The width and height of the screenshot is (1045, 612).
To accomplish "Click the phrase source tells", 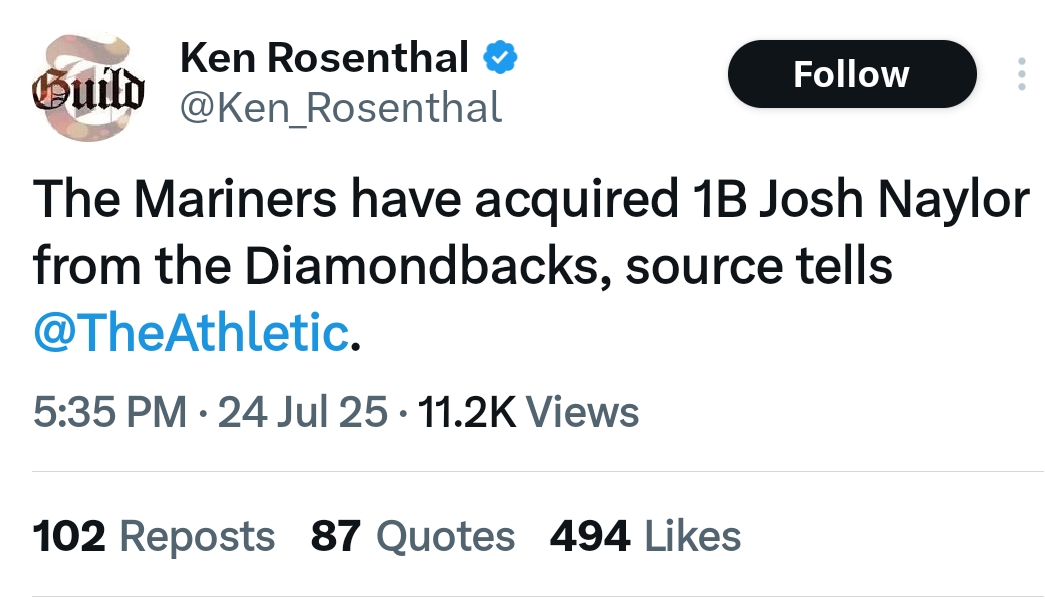I will click(758, 265).
